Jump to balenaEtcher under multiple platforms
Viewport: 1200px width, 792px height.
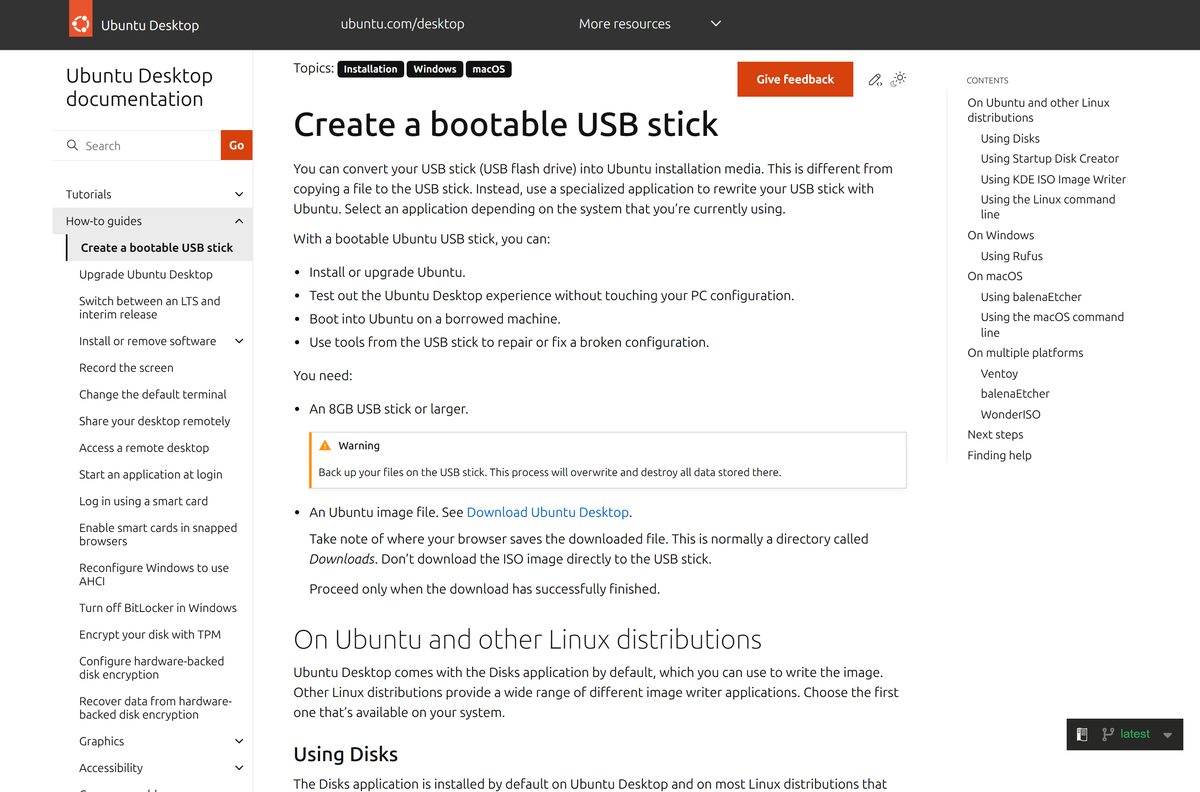(1015, 394)
